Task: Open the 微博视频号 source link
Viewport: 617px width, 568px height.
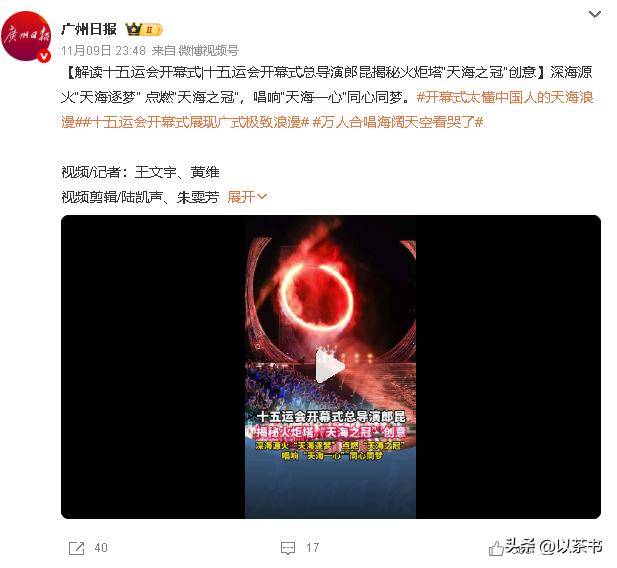Action: pos(209,50)
